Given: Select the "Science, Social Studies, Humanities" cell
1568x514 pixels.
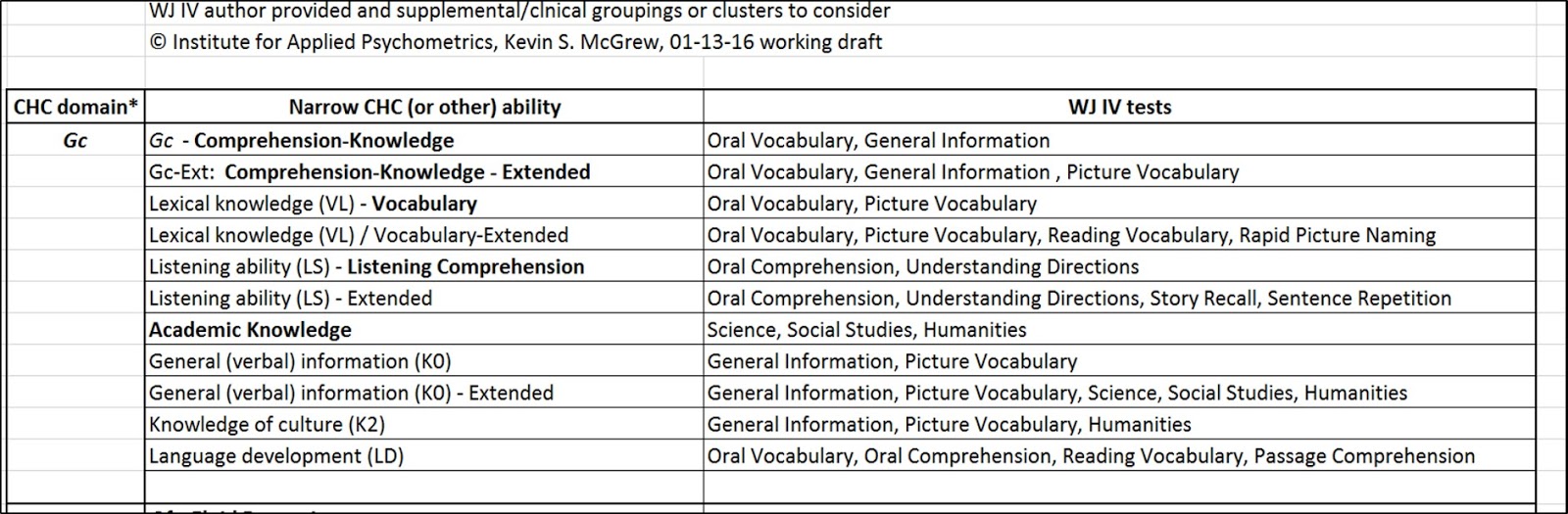Looking at the screenshot, I should coord(866,330).
